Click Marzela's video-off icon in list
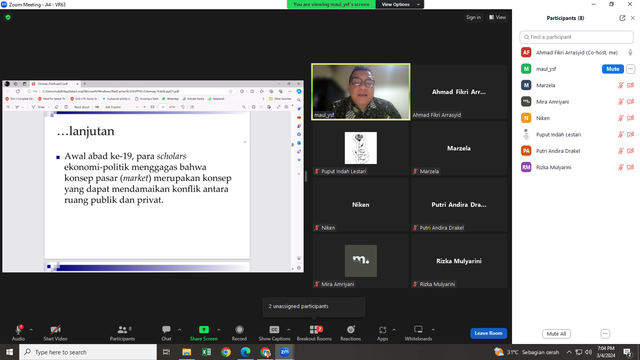 pyautogui.click(x=631, y=85)
